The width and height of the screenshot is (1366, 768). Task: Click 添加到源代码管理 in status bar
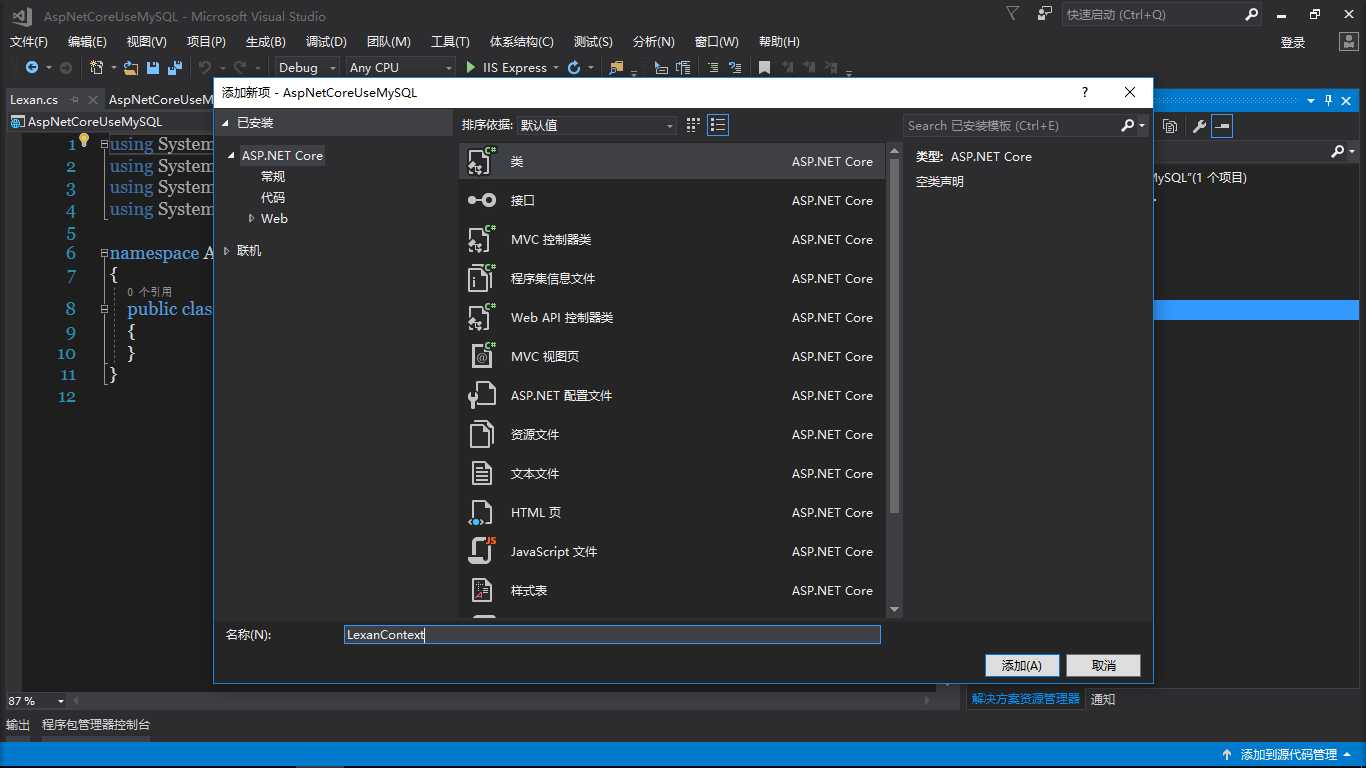click(x=1288, y=754)
